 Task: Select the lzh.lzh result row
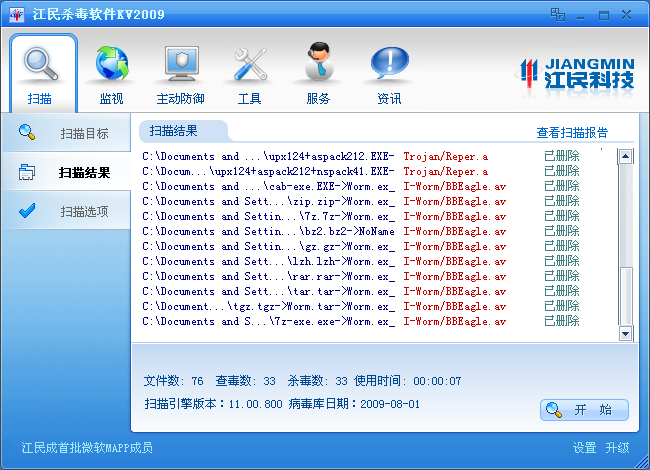click(361, 261)
